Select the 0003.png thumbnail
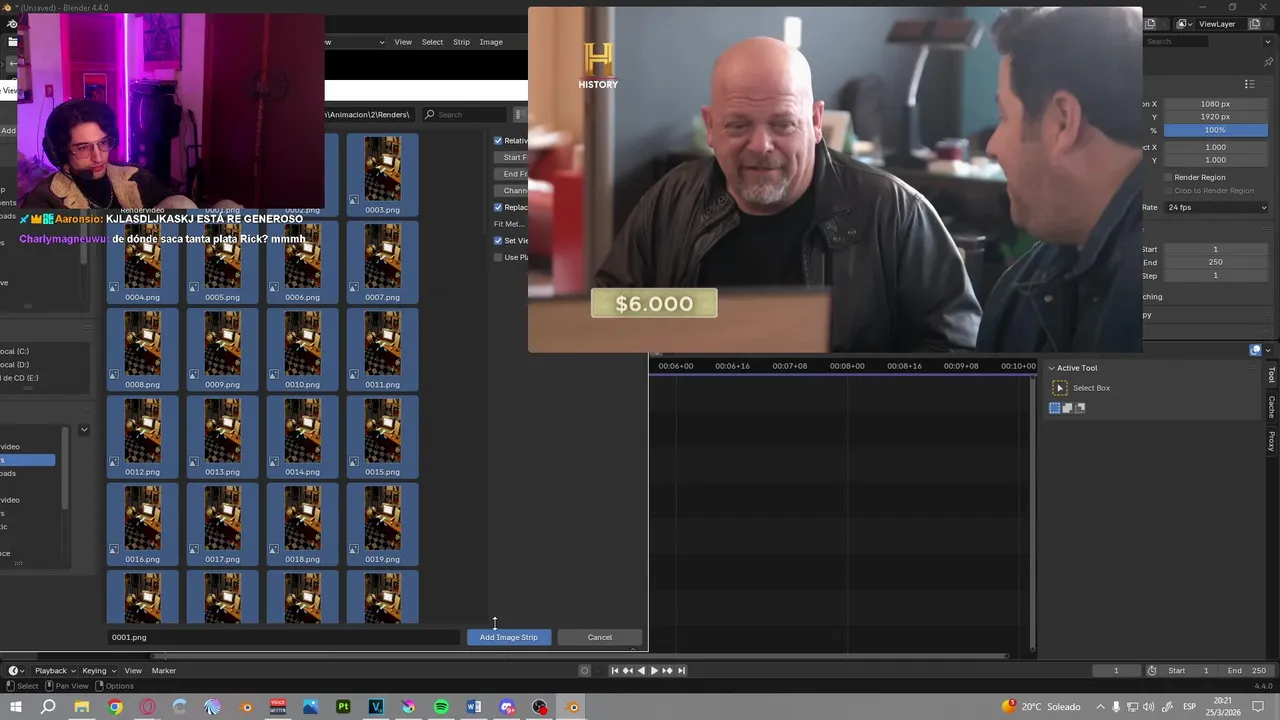The width and height of the screenshot is (1280, 720). tap(382, 175)
